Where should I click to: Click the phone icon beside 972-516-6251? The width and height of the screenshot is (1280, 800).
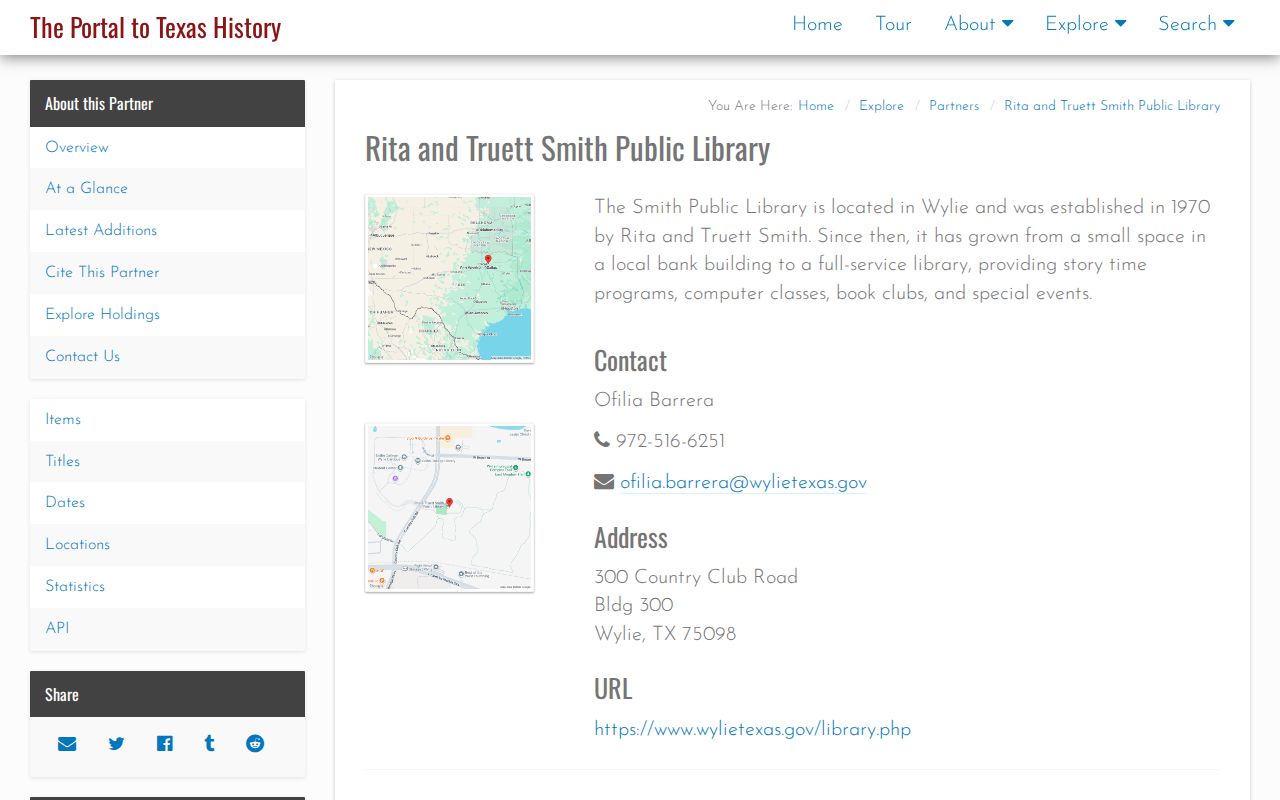tap(602, 440)
